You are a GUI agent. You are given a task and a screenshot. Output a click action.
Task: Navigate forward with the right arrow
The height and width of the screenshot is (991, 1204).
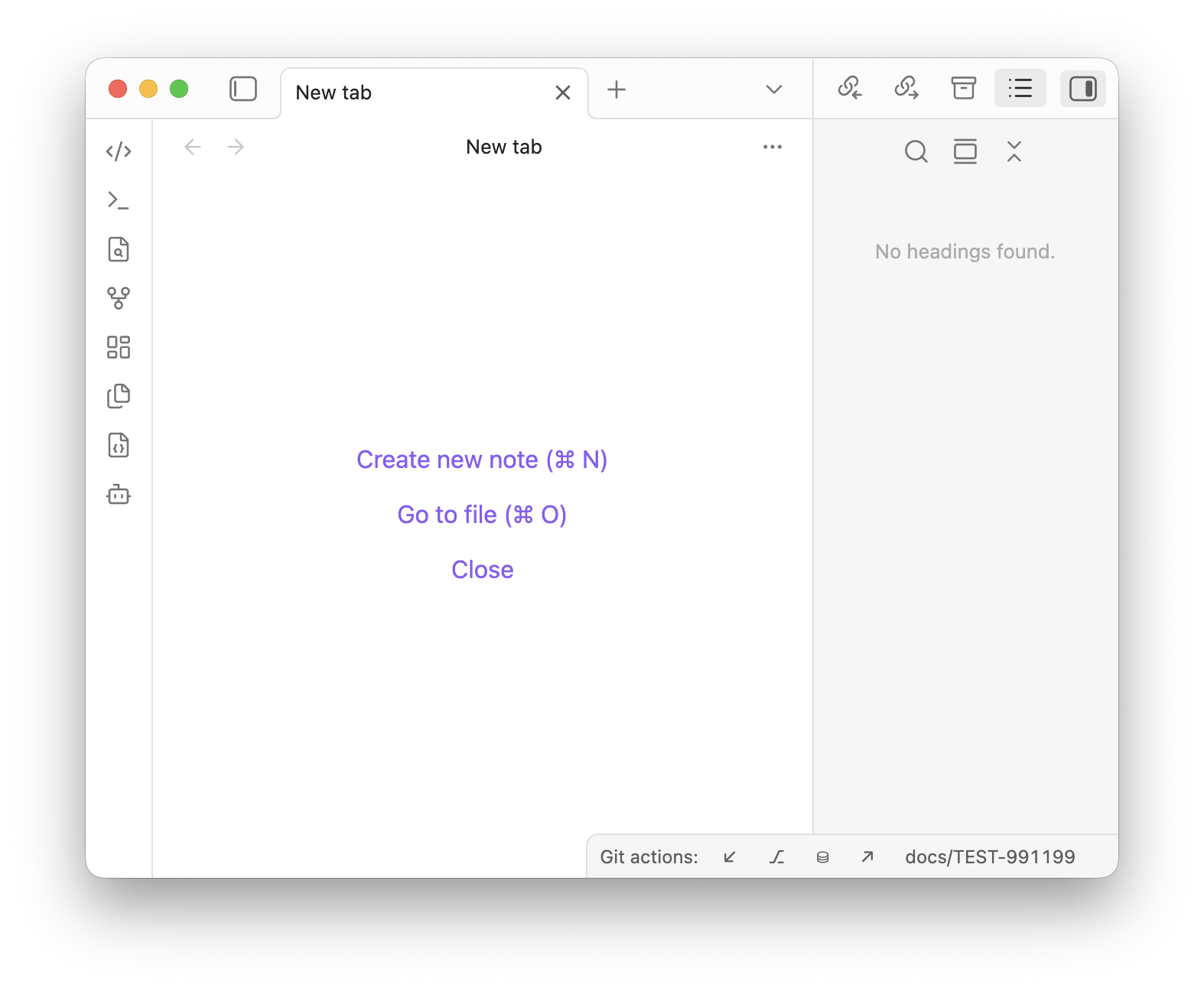(236, 147)
